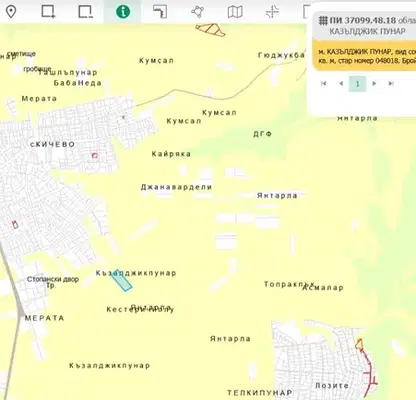Image resolution: width=416 pixels, height=400 pixels.
Task: Click the 'Гюджукба' map label
Action: (282, 55)
